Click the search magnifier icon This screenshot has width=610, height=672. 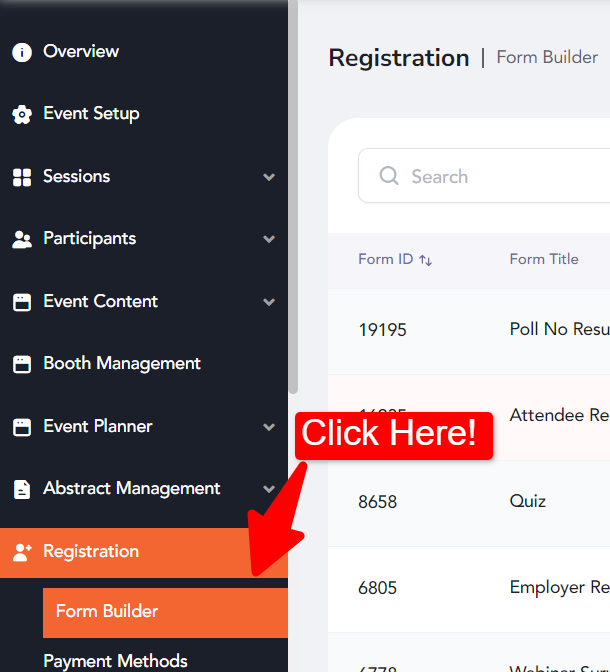[389, 175]
